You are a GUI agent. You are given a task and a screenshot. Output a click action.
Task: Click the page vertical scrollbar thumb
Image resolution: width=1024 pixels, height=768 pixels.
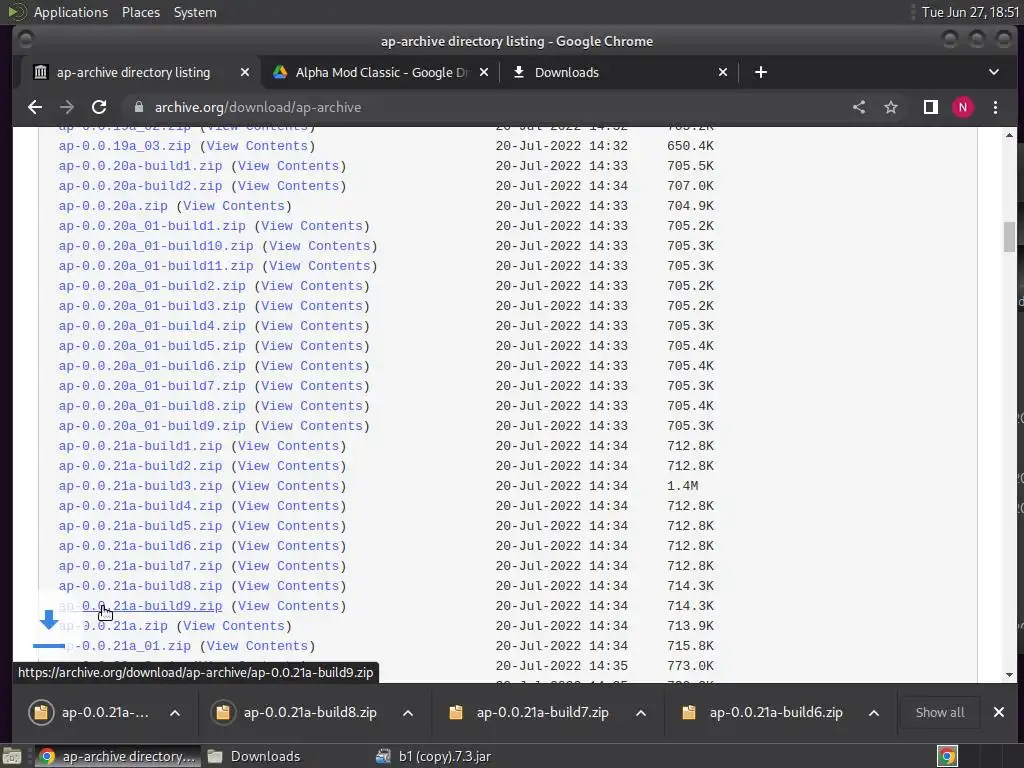1010,236
